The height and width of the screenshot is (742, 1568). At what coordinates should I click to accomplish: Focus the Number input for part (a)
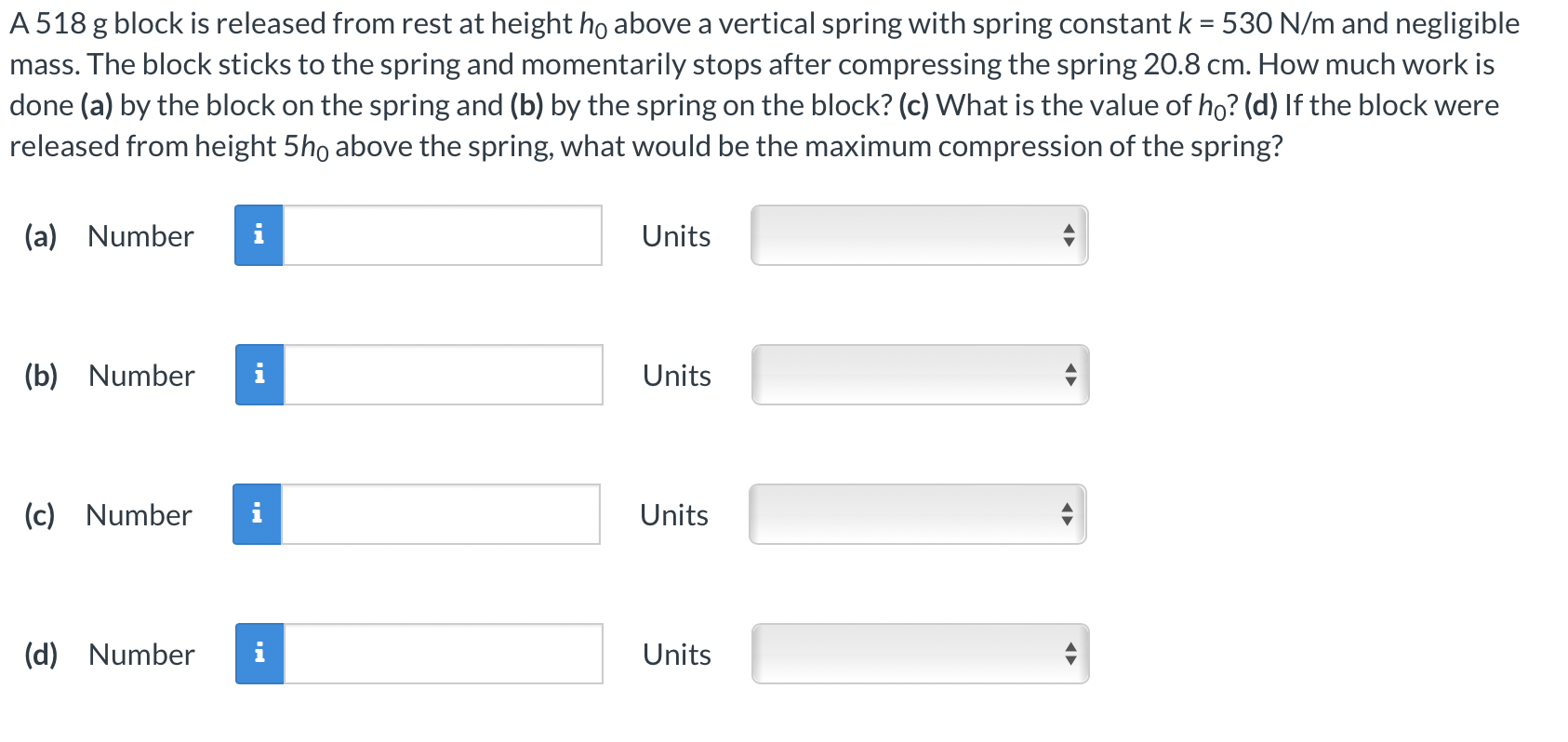[x=442, y=235]
